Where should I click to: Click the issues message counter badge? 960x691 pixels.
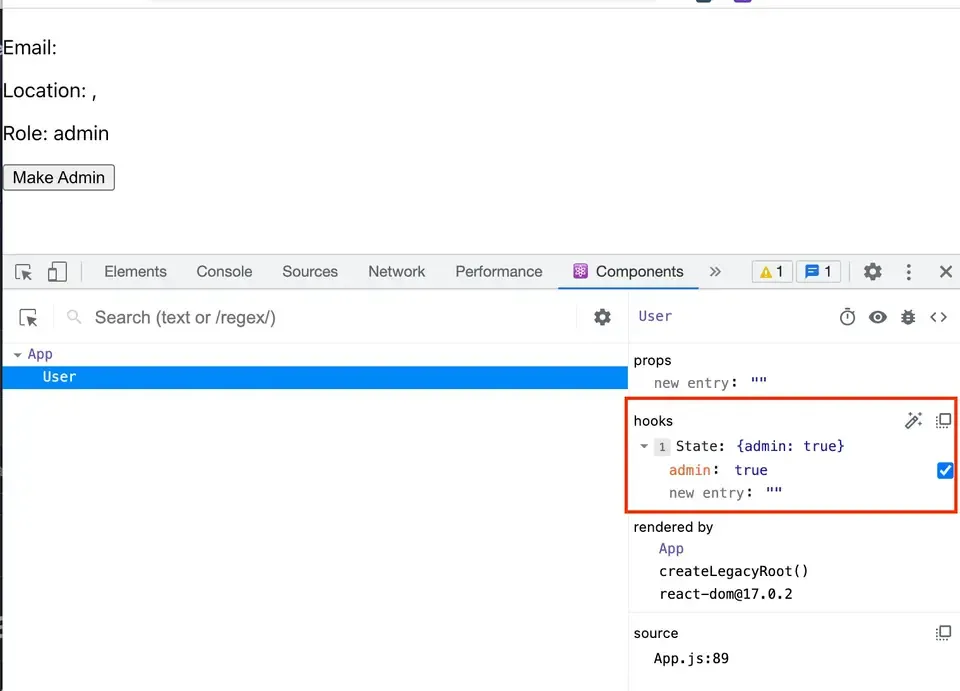pyautogui.click(x=818, y=271)
